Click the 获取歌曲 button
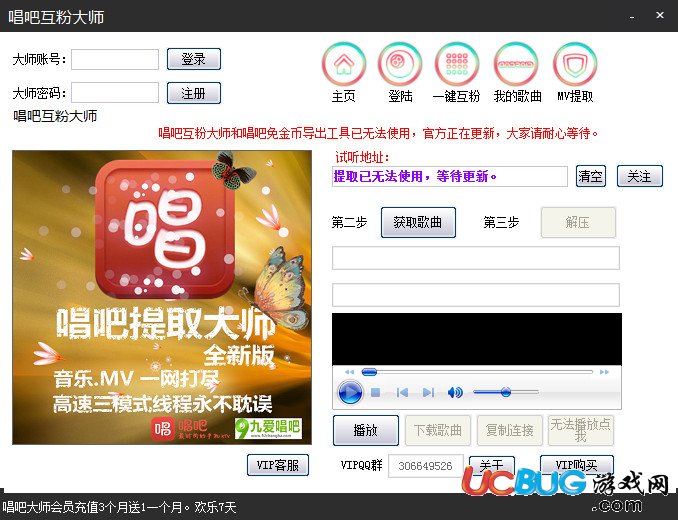Viewport: 678px width, 520px height. (x=418, y=222)
